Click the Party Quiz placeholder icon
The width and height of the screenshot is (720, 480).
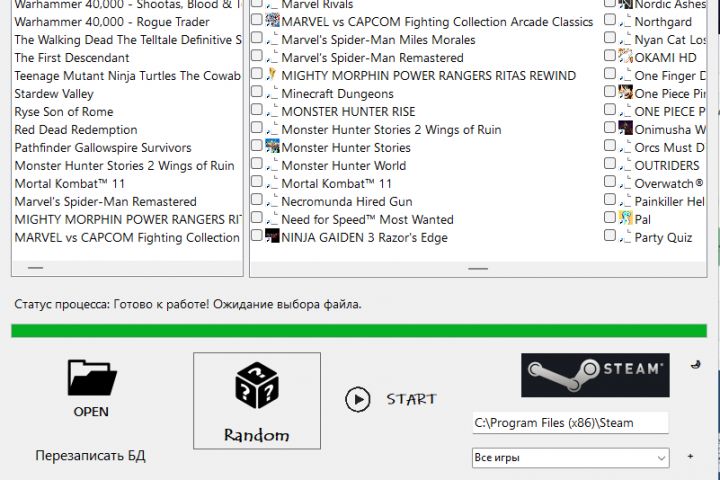pyautogui.click(x=625, y=238)
